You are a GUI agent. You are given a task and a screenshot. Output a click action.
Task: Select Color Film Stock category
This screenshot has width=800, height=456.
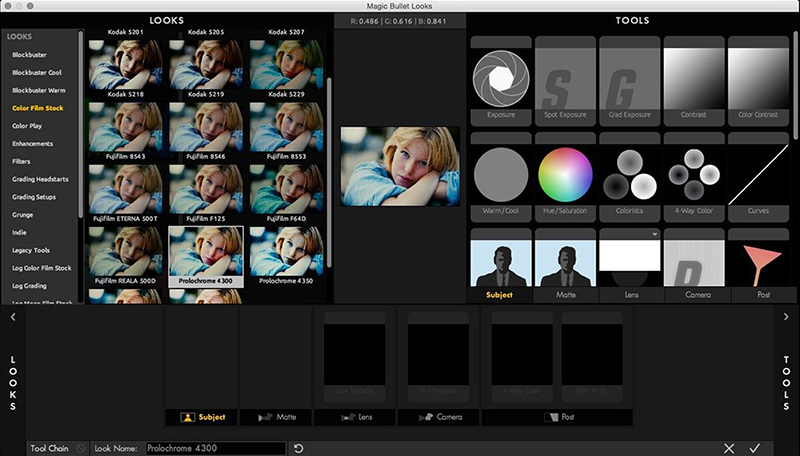38,108
